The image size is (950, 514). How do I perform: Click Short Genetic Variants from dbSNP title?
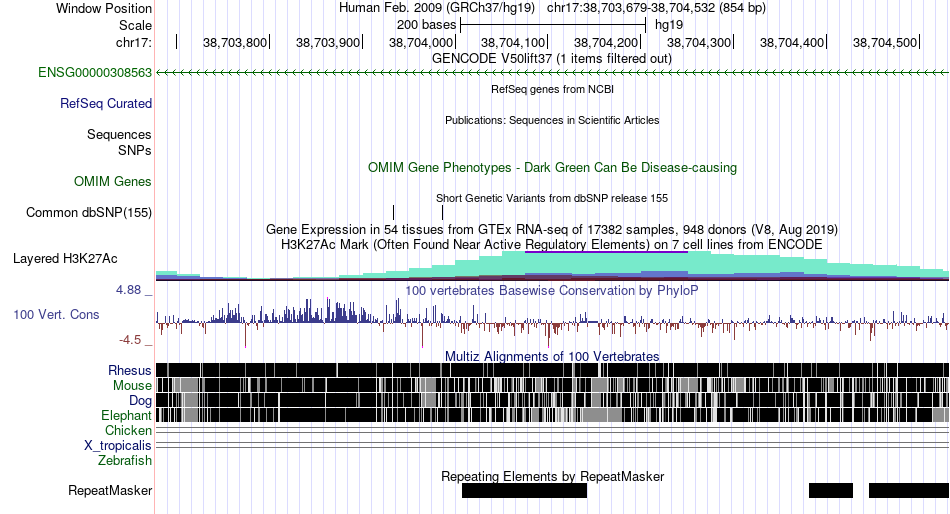pyautogui.click(x=552, y=198)
